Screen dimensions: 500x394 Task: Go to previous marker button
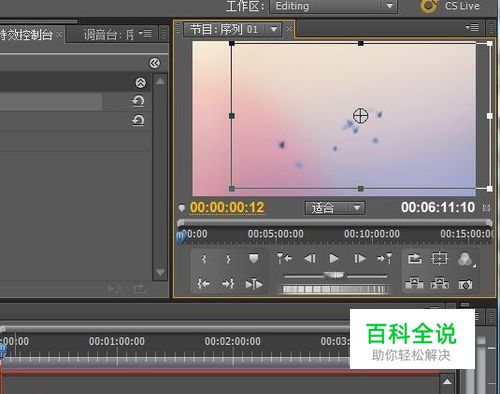tap(284, 258)
